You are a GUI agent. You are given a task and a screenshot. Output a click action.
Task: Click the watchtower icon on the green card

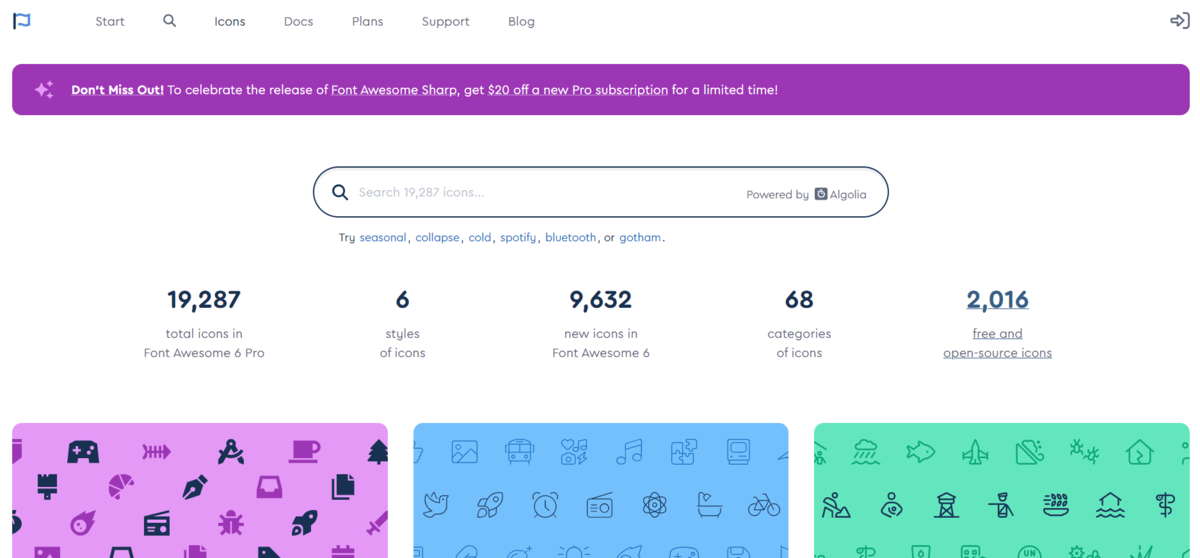click(x=946, y=506)
